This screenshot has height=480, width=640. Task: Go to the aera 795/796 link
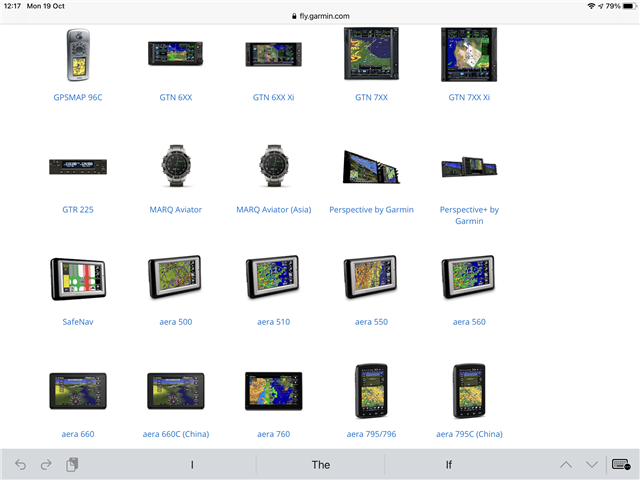[371, 434]
